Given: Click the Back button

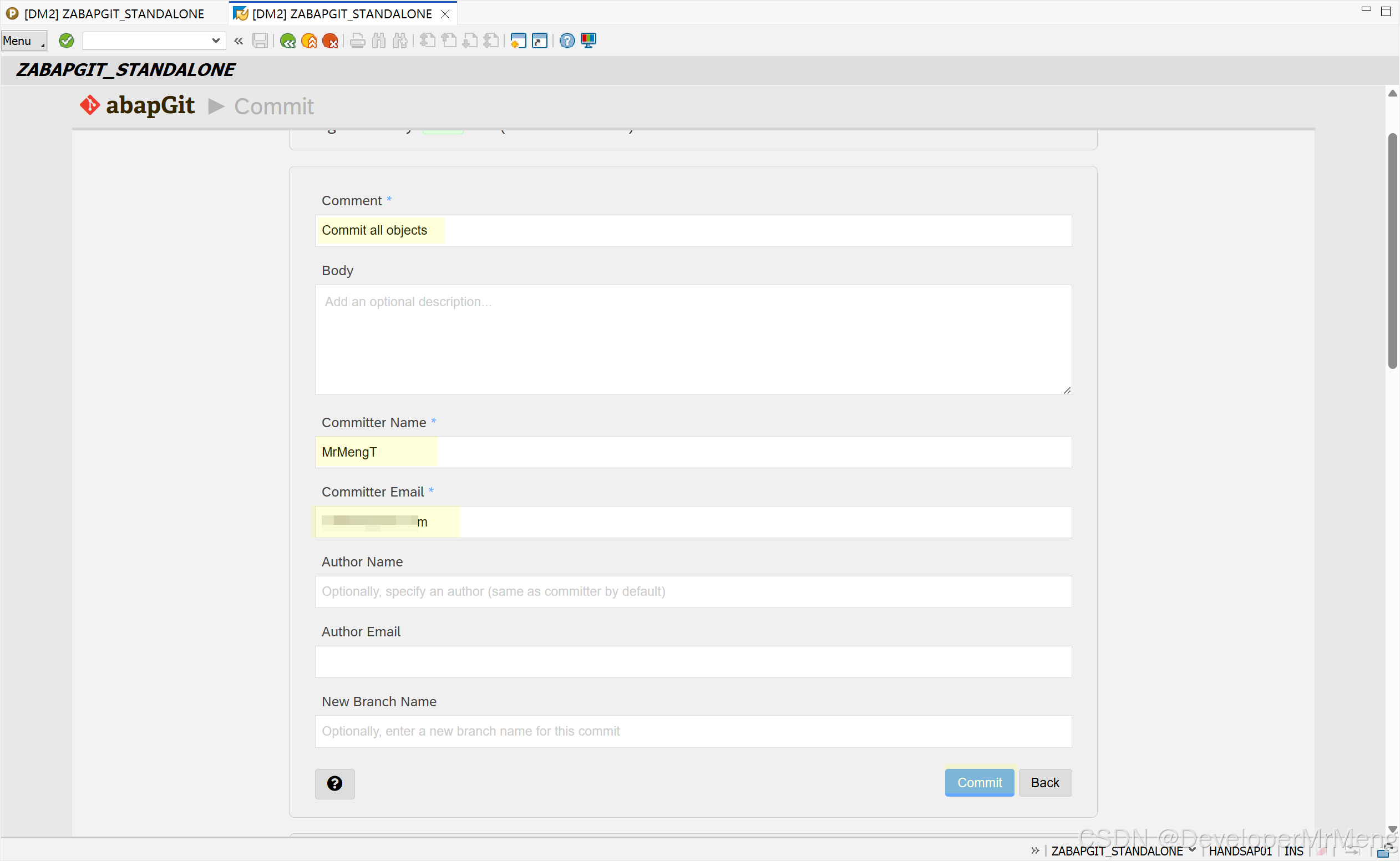Looking at the screenshot, I should 1045,782.
